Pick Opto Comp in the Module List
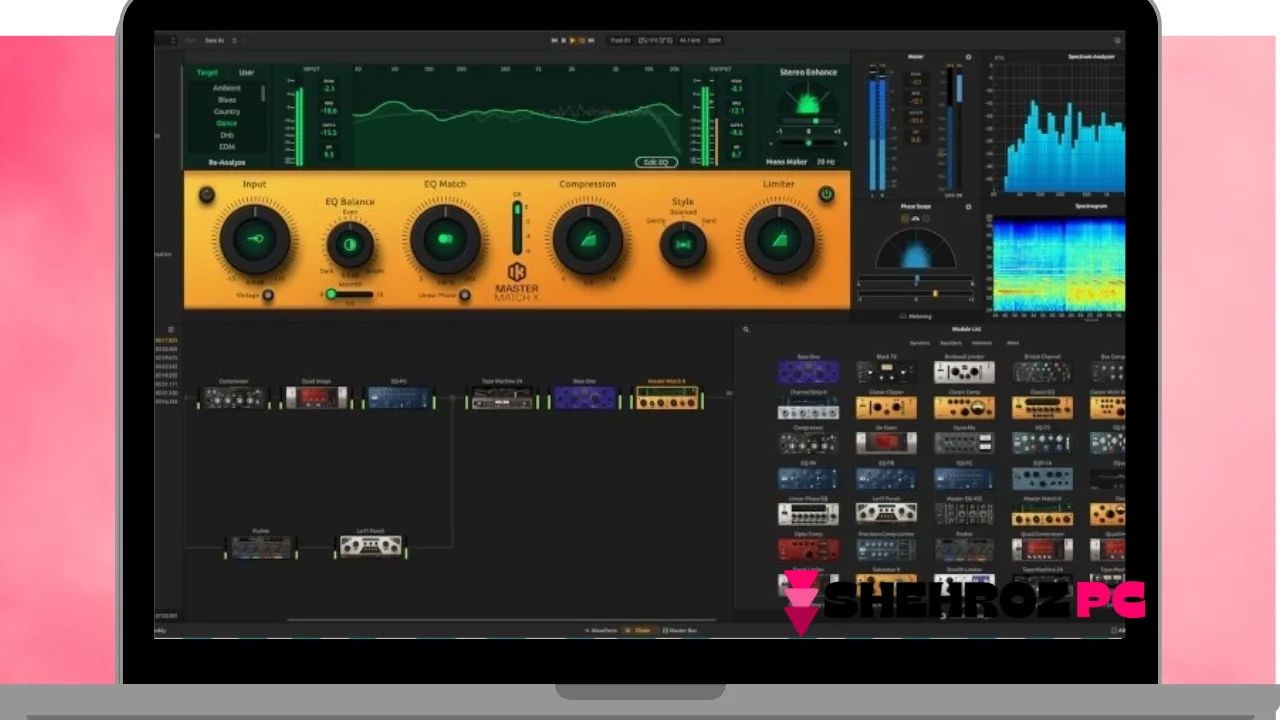 pyautogui.click(x=808, y=549)
